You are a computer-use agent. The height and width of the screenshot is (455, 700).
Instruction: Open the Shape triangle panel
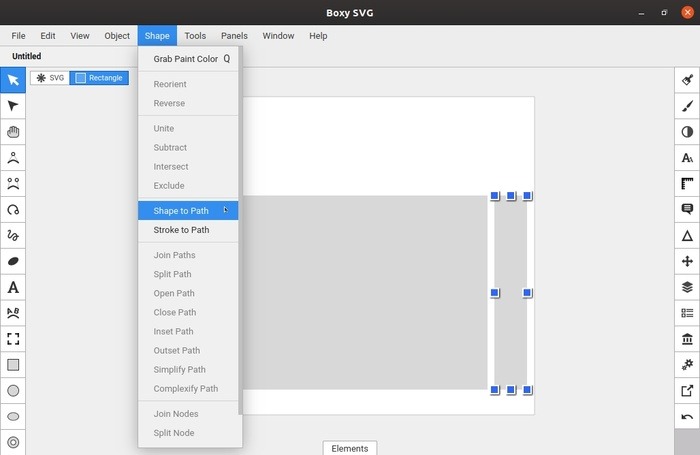687,235
